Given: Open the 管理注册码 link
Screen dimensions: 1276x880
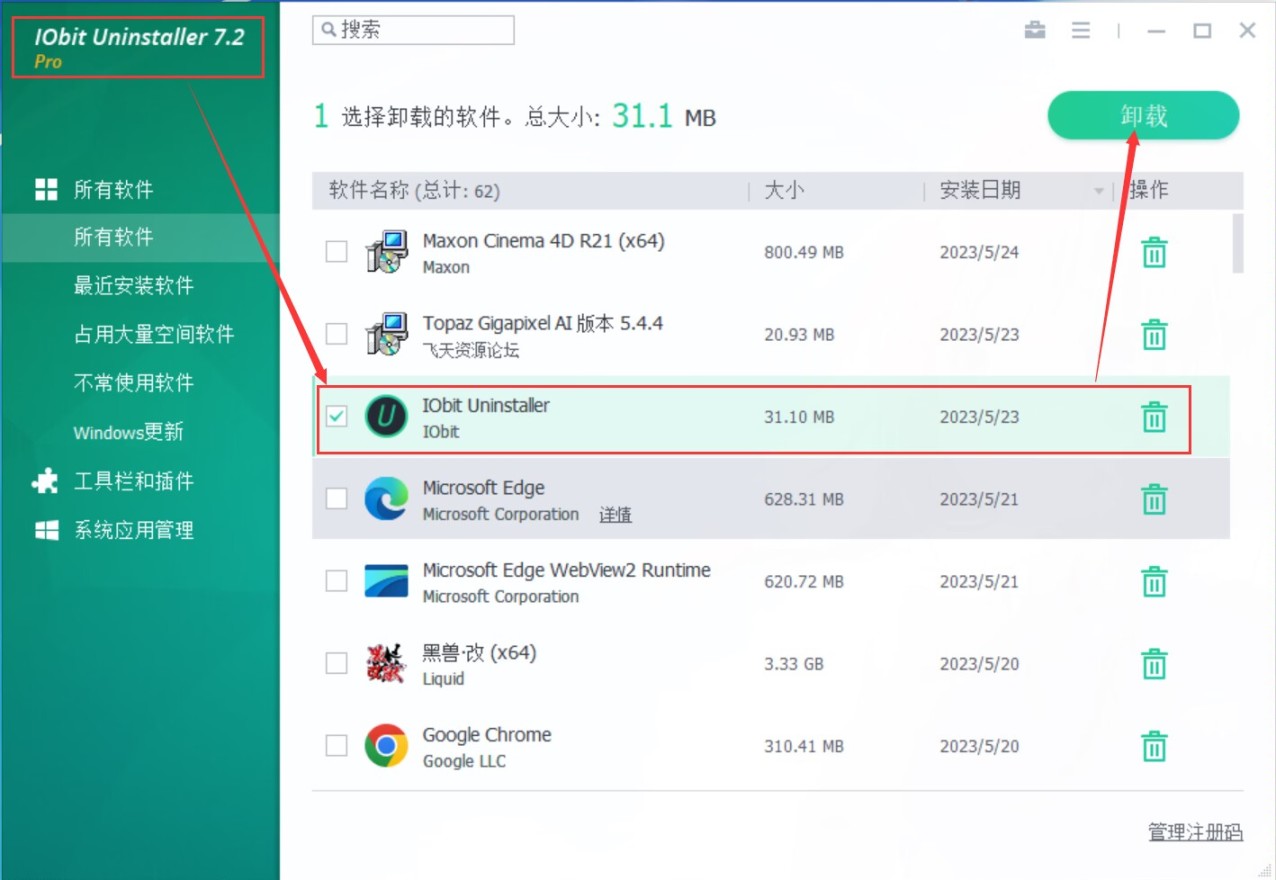Looking at the screenshot, I should pos(1195,832).
